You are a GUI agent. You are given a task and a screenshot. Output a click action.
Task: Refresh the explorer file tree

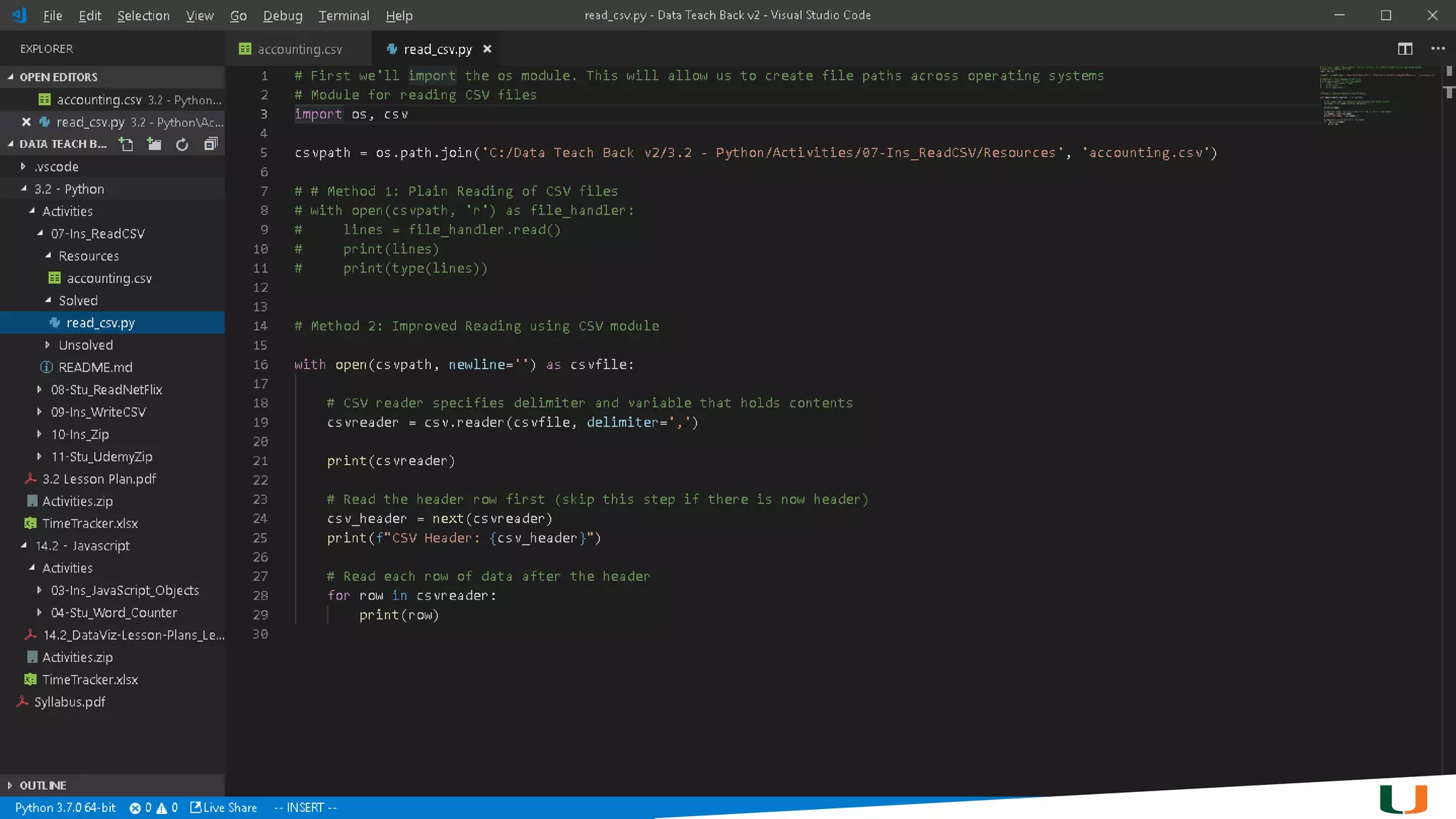pyautogui.click(x=182, y=144)
